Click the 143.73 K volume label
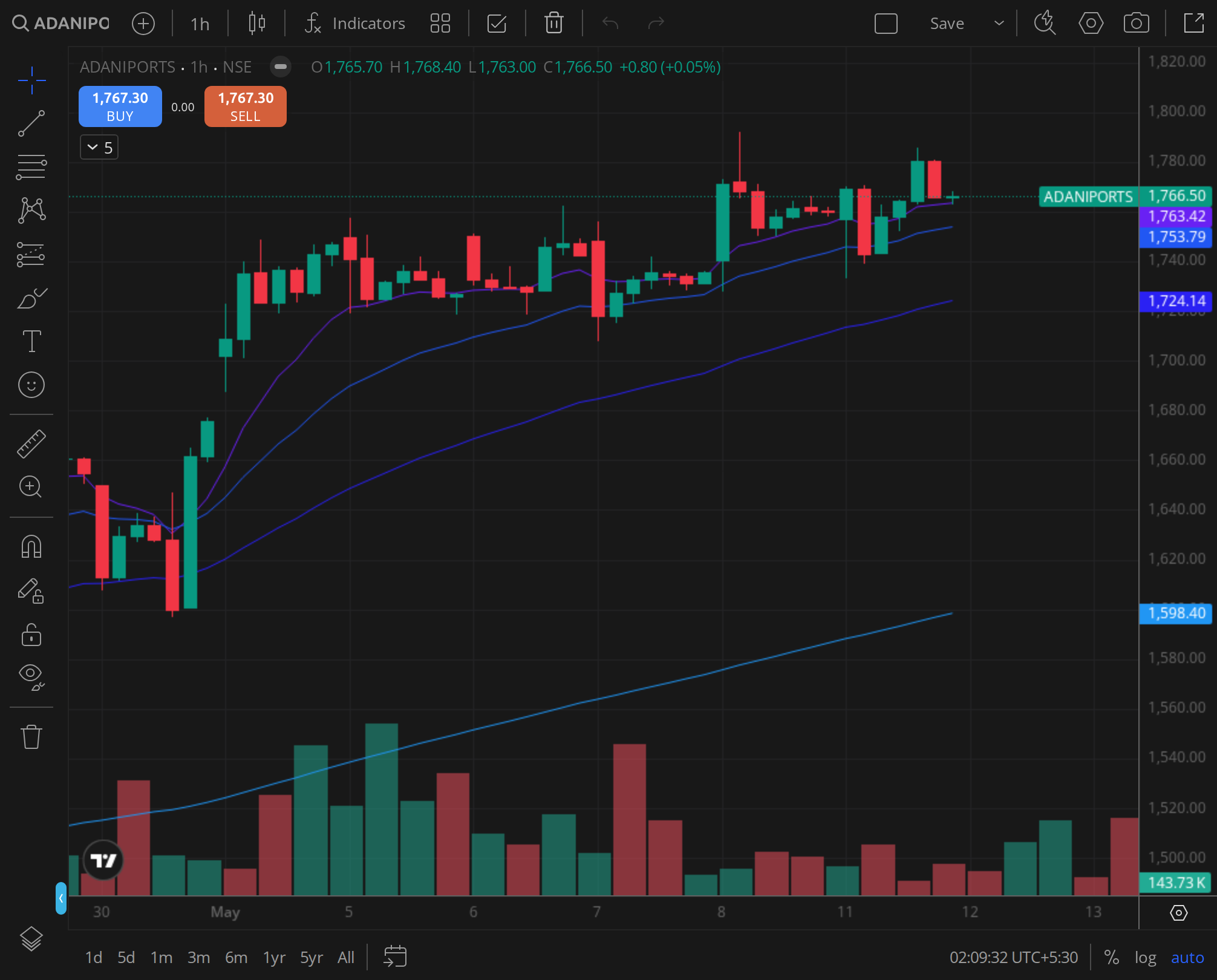 pyautogui.click(x=1176, y=883)
